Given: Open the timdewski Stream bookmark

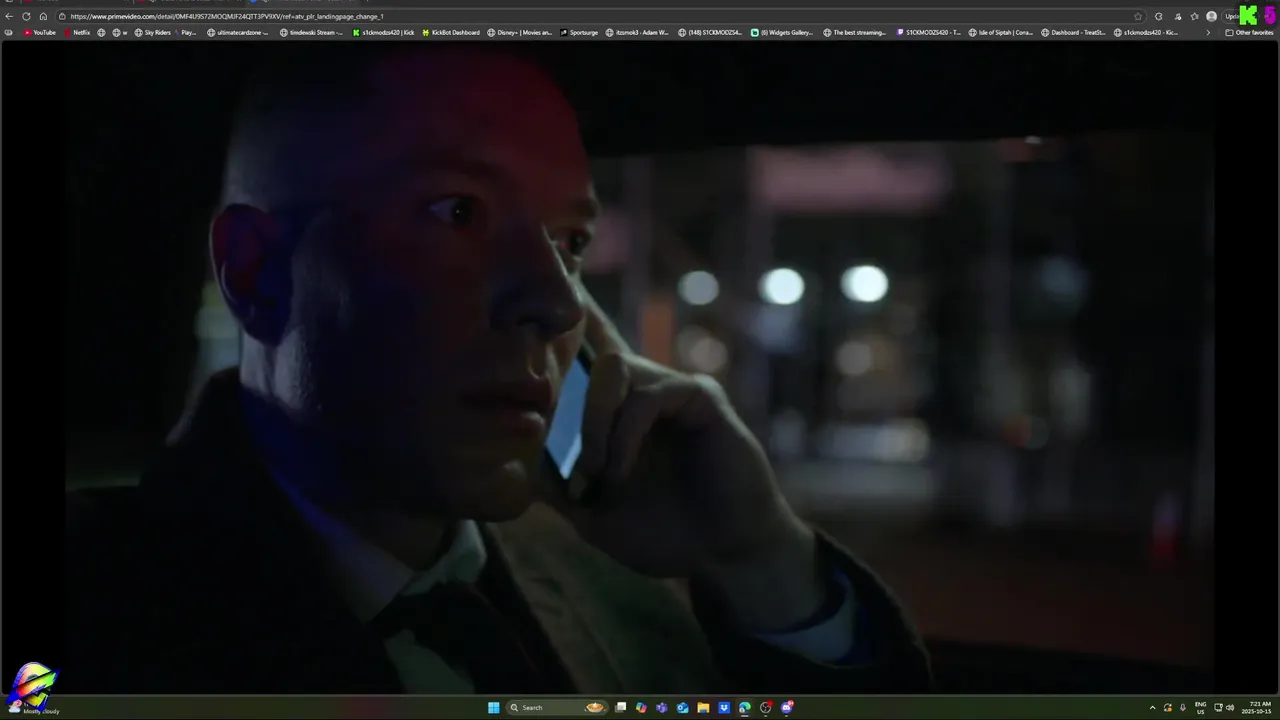Looking at the screenshot, I should [311, 32].
